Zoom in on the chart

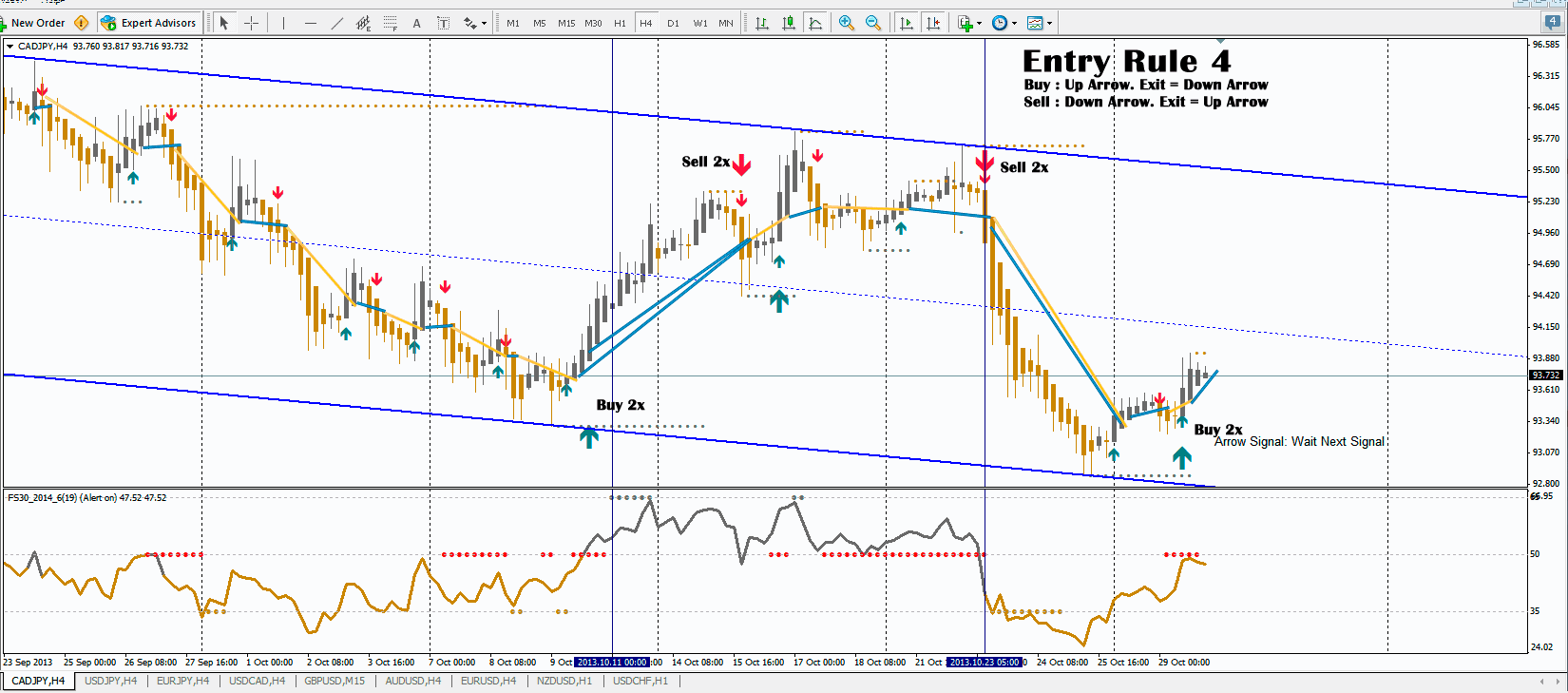(x=846, y=23)
